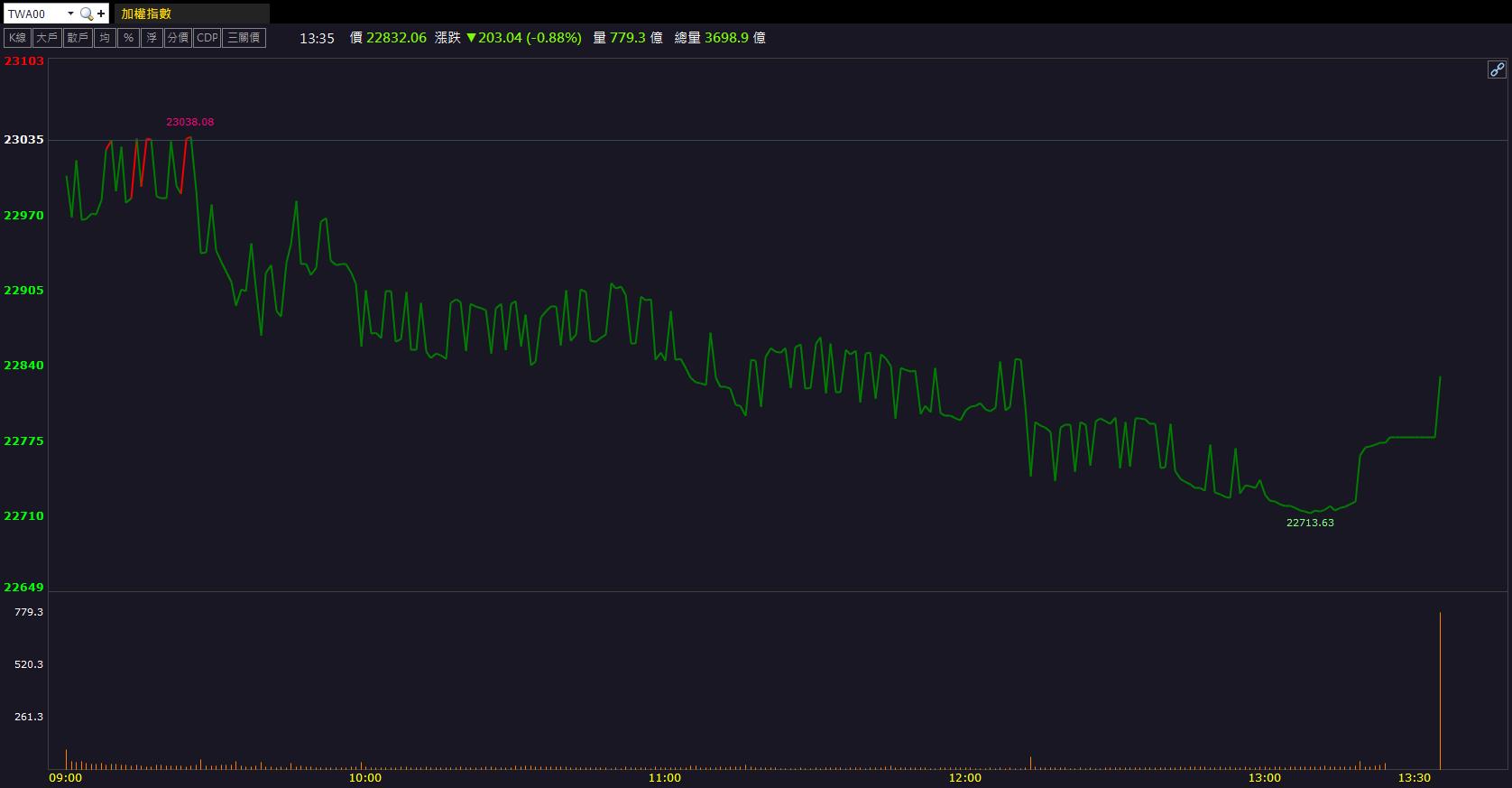Click the current price value 22832.06
1512x788 pixels.
click(x=396, y=38)
